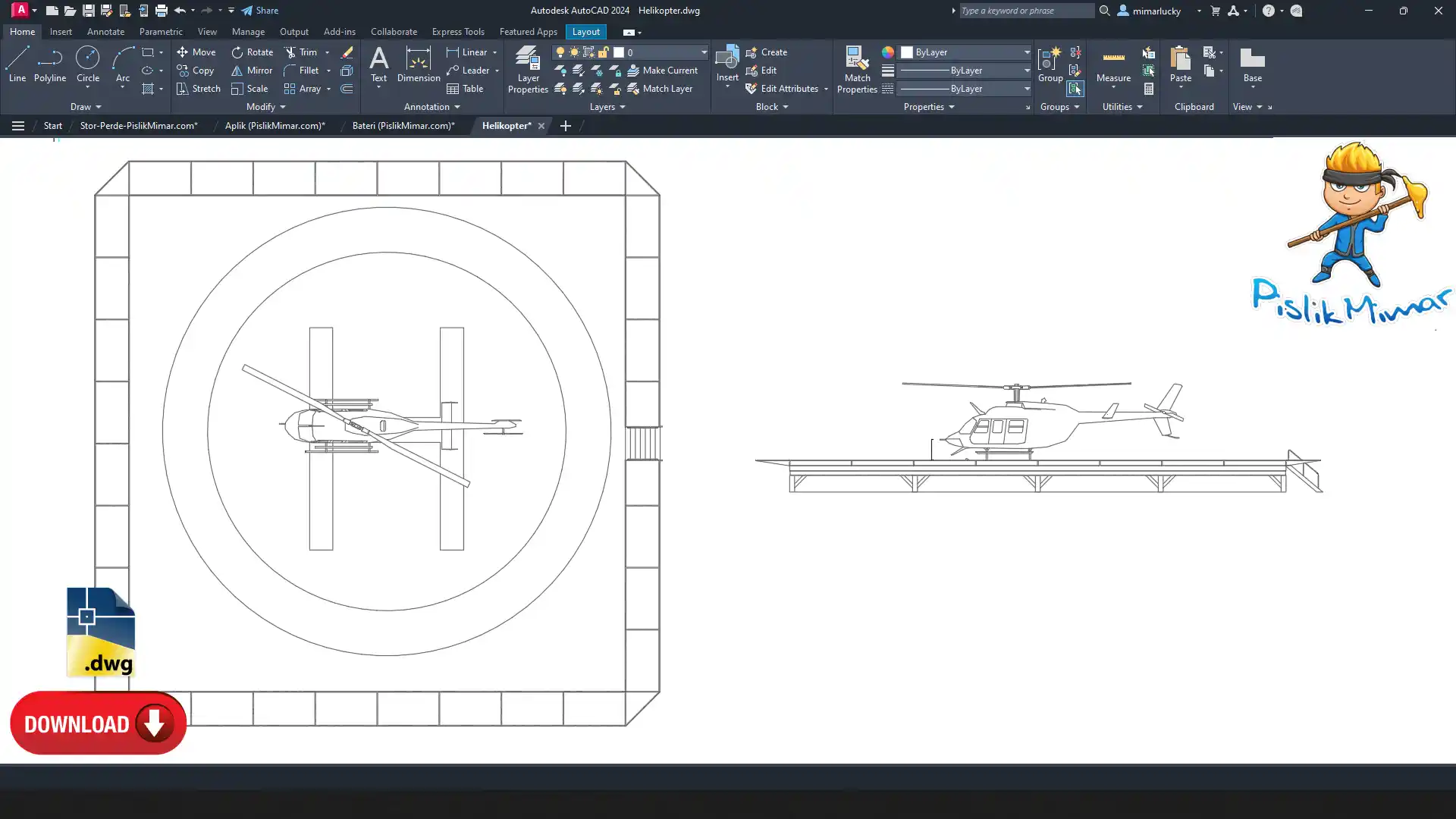The width and height of the screenshot is (1456, 819).
Task: Expand the ByLayer color dropdown
Action: click(1027, 52)
